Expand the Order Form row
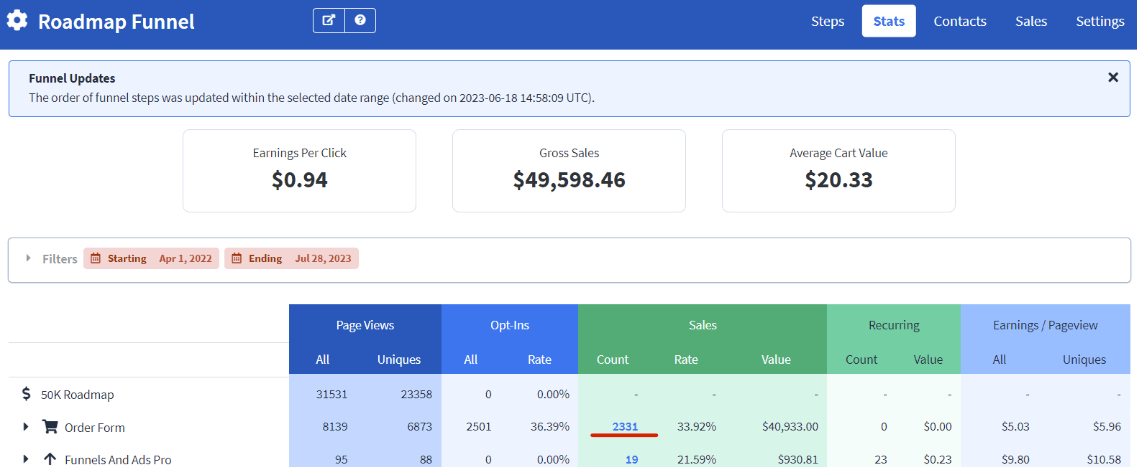1137x467 pixels. click(26, 427)
